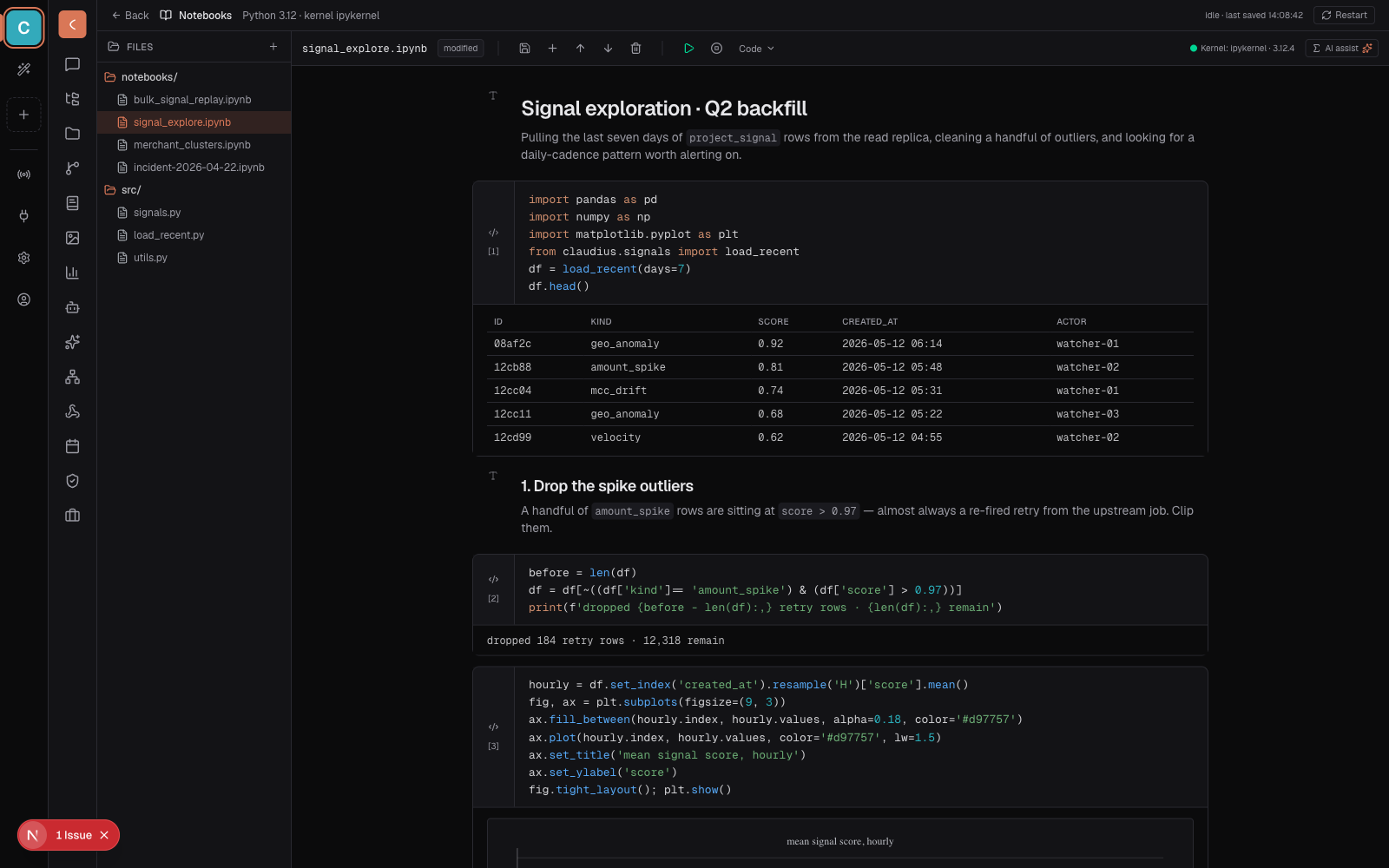Image resolution: width=1389 pixels, height=868 pixels.
Task: Open AI assist
Action: pos(1341,49)
